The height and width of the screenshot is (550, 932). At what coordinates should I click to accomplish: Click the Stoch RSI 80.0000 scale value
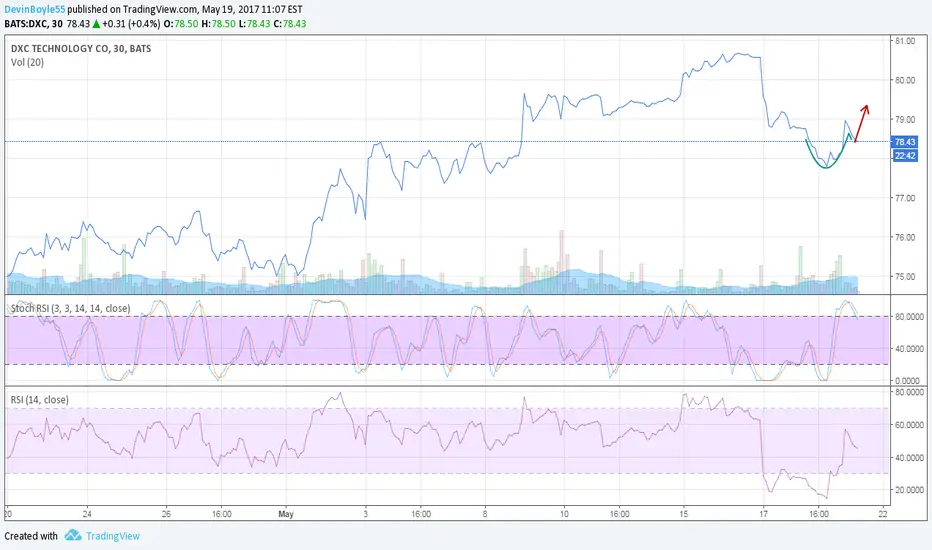click(909, 317)
